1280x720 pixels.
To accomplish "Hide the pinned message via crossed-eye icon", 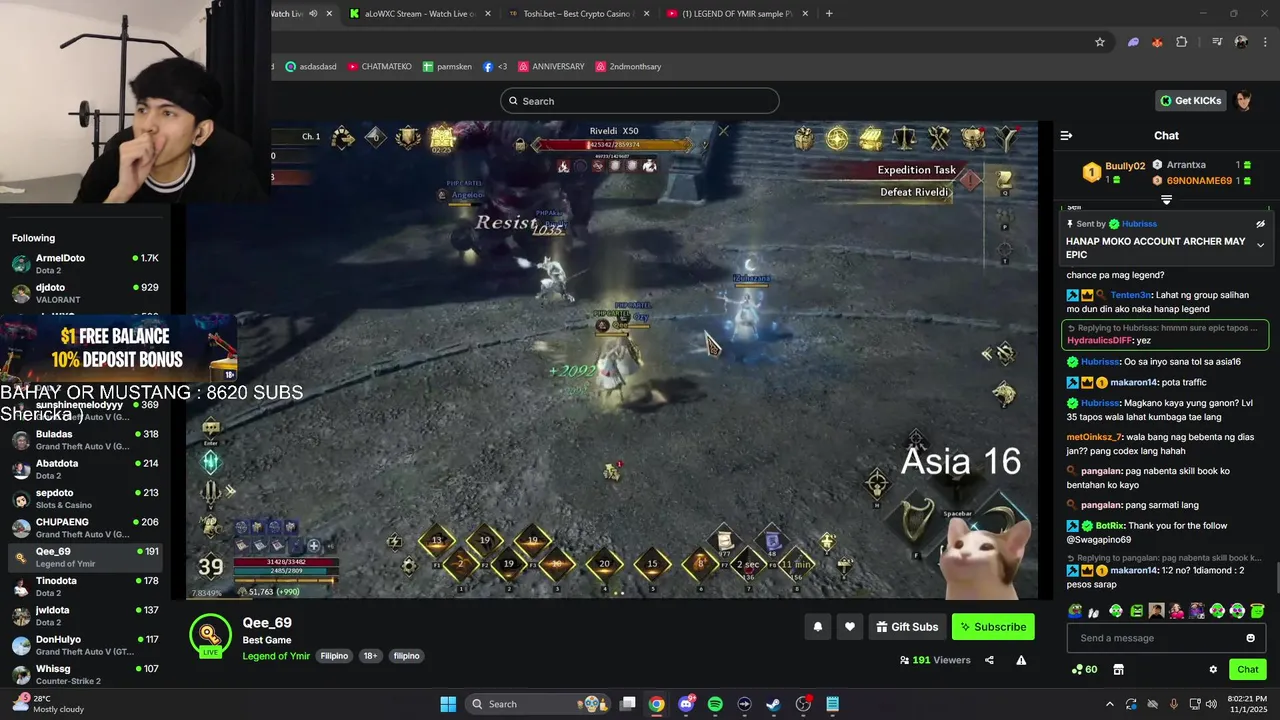I will click(x=1260, y=224).
